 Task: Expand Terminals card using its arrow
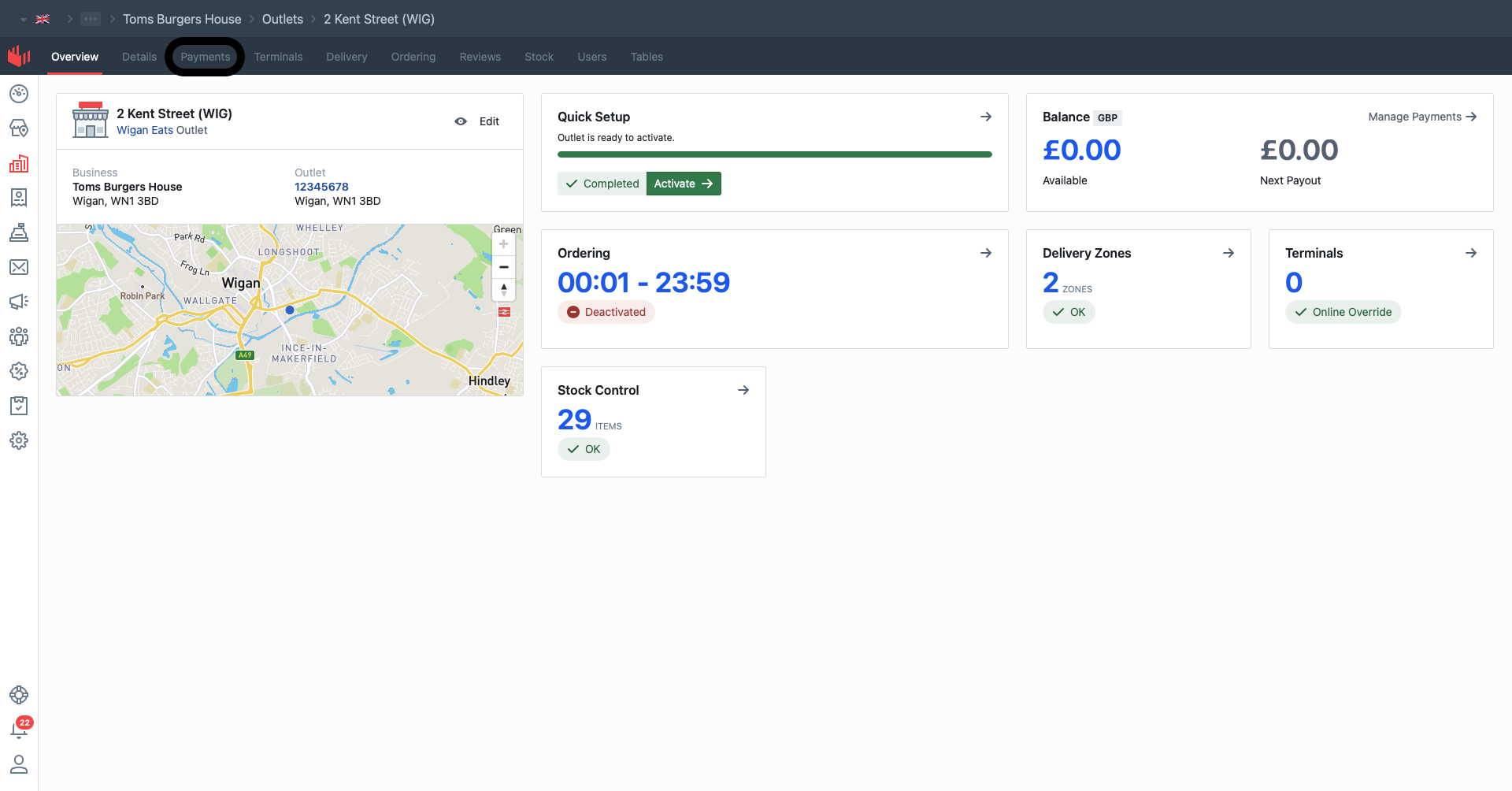[1471, 253]
